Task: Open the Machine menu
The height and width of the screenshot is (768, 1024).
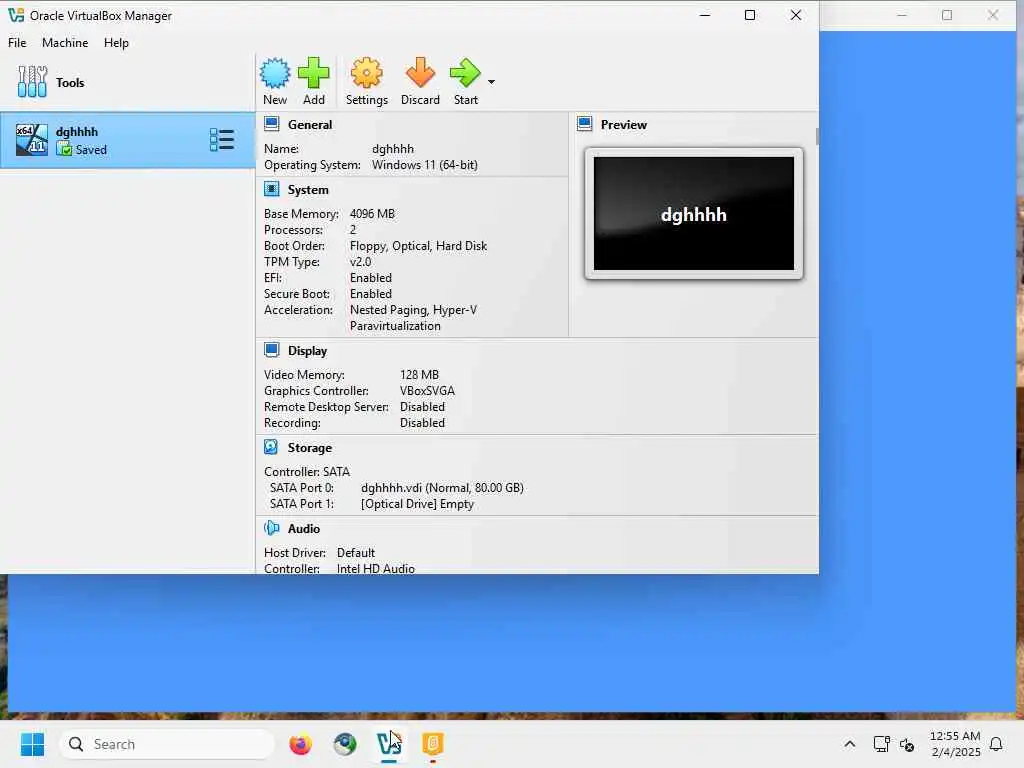Action: click(x=65, y=42)
